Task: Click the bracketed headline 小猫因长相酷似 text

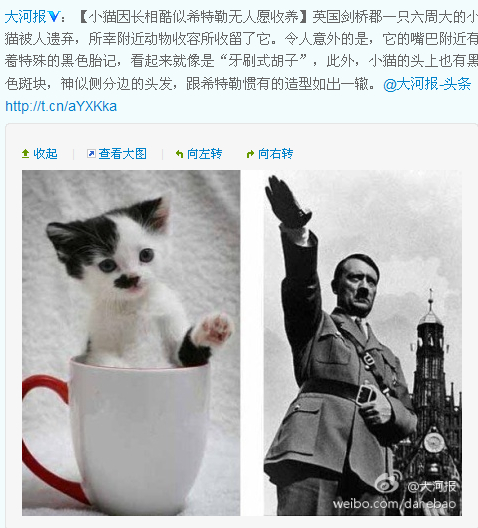Action: pyautogui.click(x=137, y=16)
